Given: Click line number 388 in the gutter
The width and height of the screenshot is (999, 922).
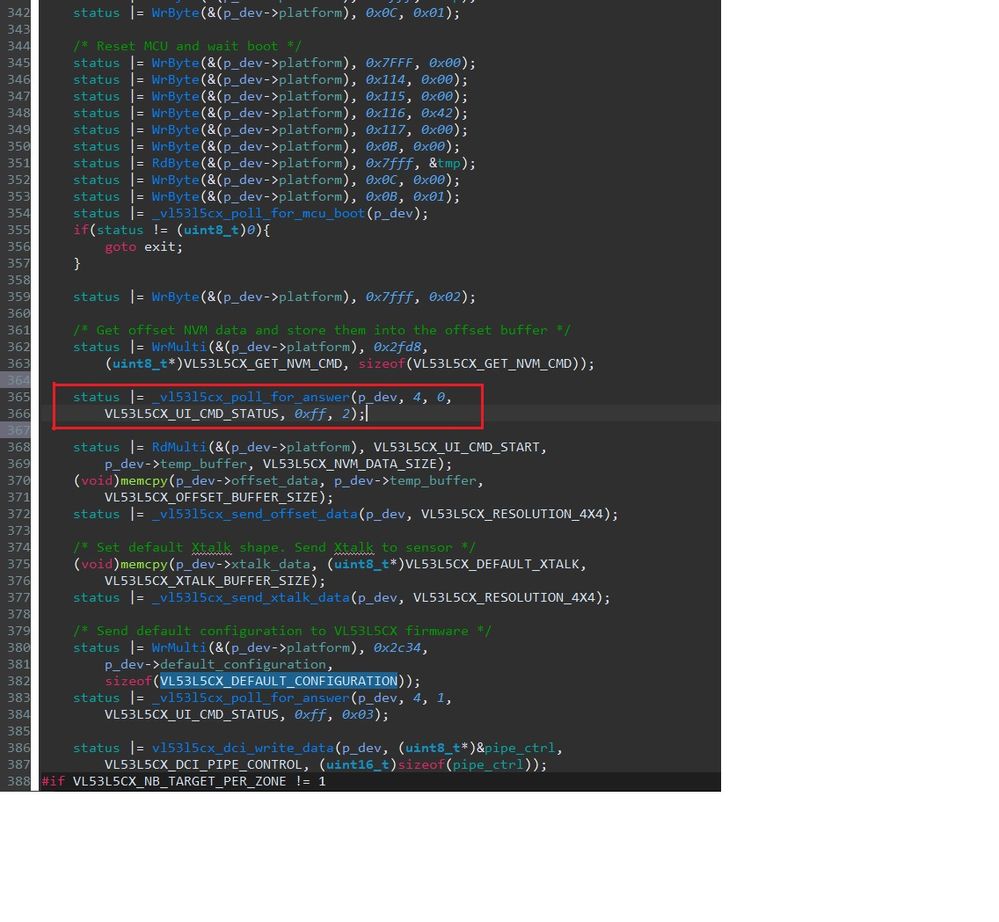Looking at the screenshot, I should (x=18, y=781).
